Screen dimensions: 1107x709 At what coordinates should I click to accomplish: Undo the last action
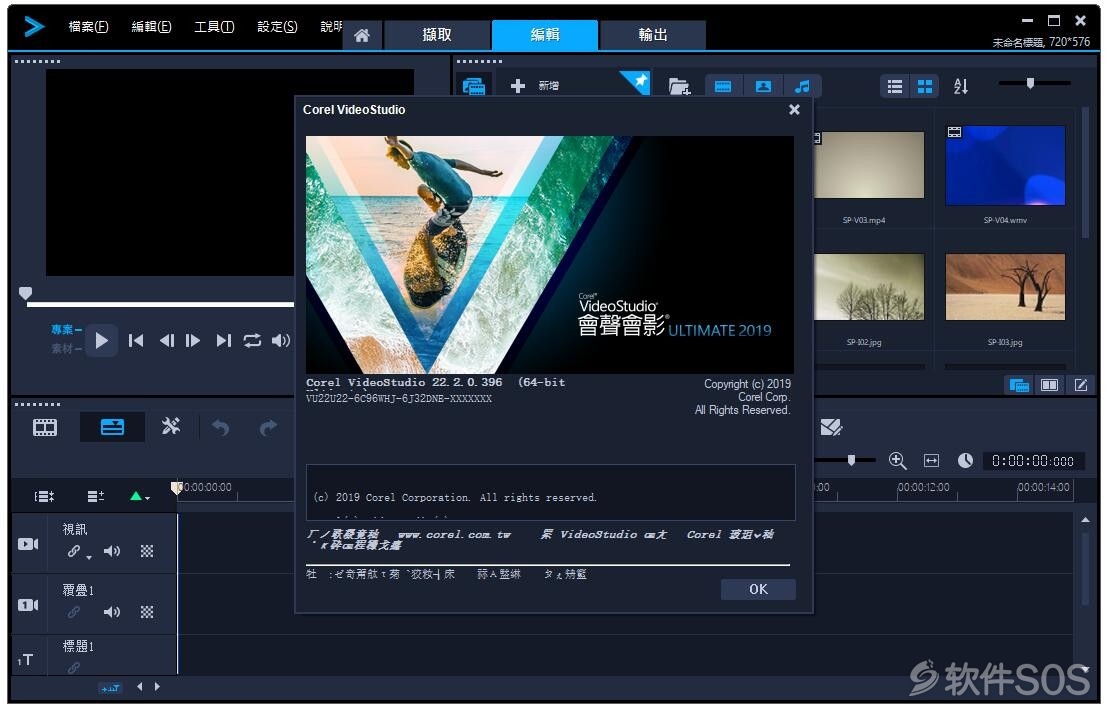coord(221,427)
